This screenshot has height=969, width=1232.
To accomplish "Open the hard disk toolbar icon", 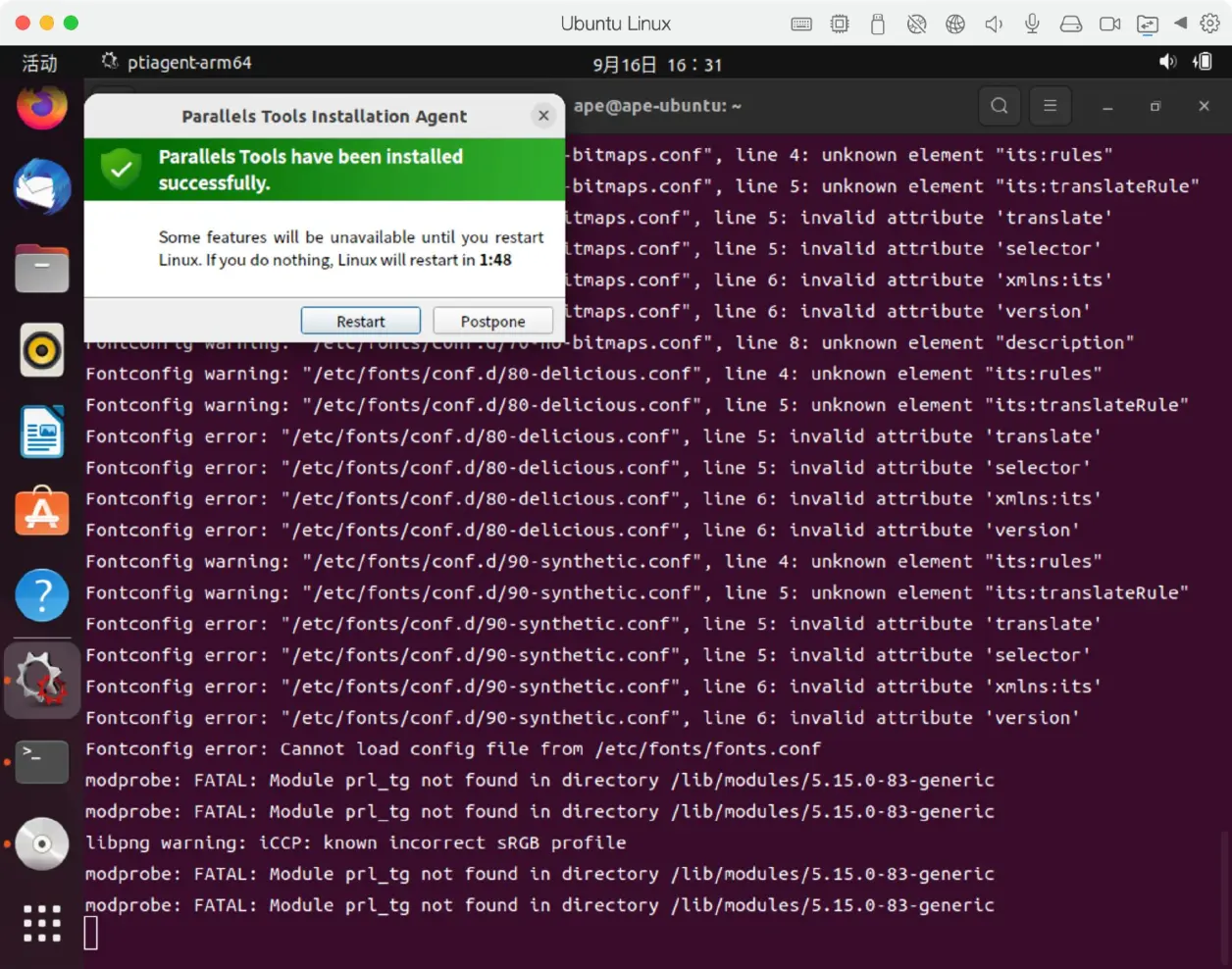I will [x=1071, y=24].
